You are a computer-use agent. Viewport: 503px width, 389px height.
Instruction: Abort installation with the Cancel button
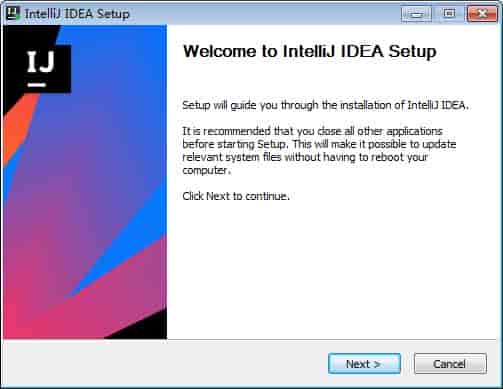(x=450, y=364)
